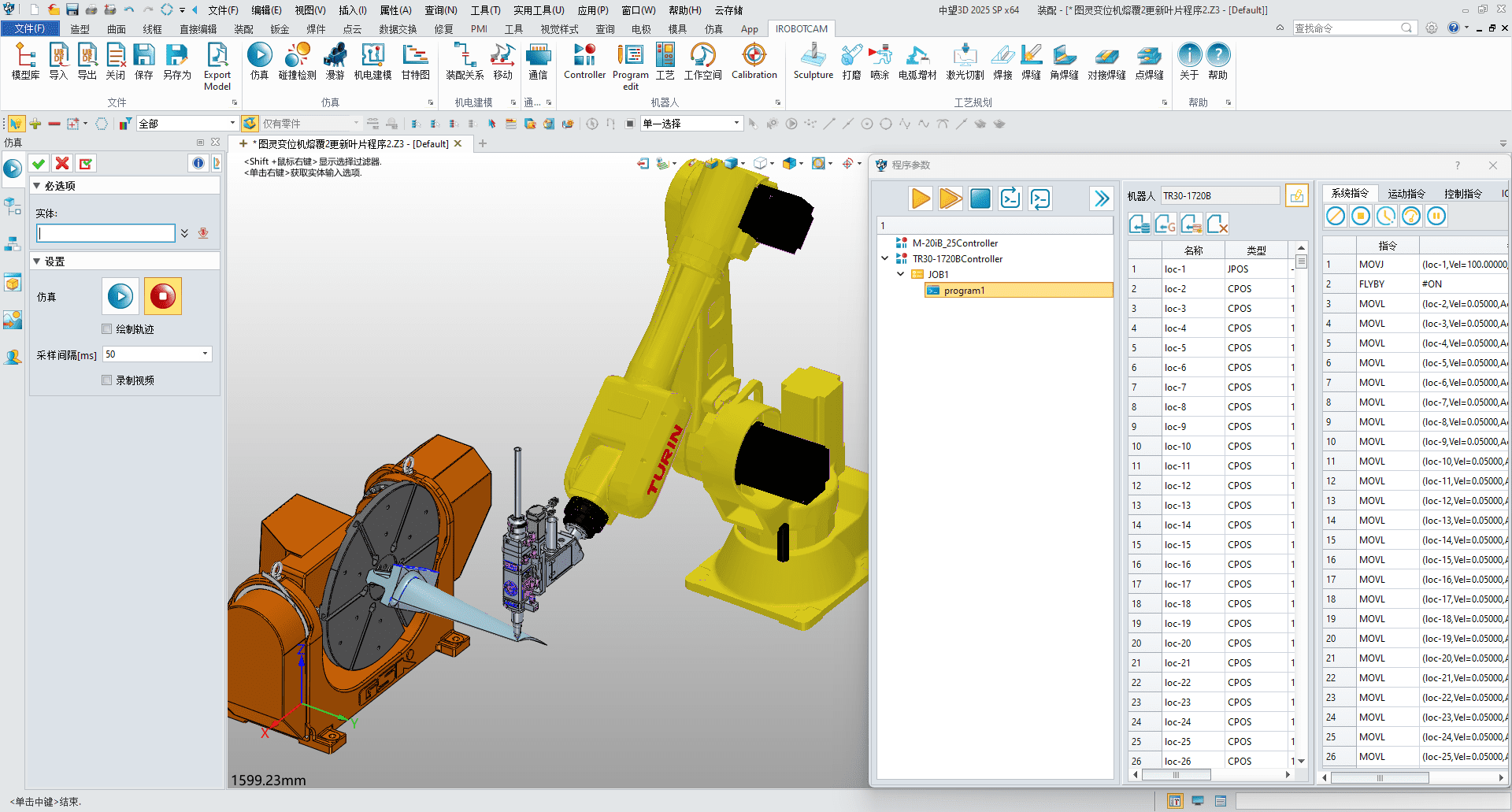Click the 实体 entity input field

[x=105, y=233]
